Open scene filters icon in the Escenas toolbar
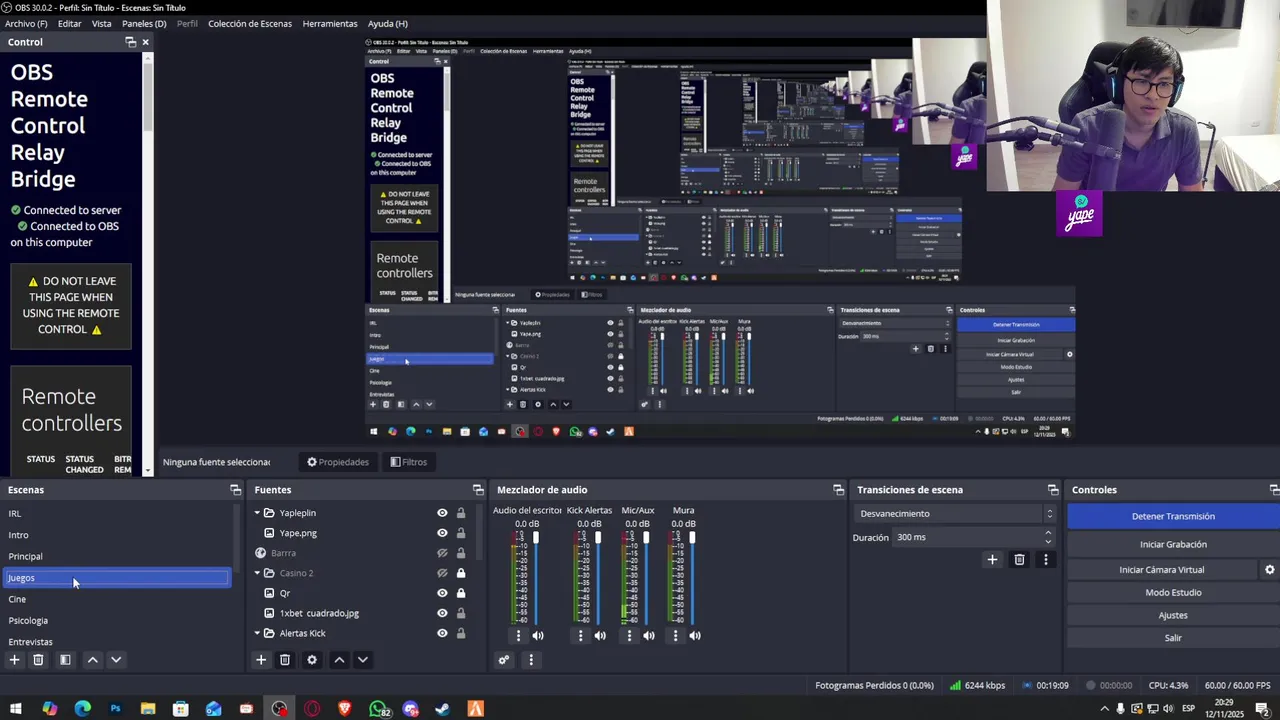Screen dimensions: 1280x720 (65, 660)
